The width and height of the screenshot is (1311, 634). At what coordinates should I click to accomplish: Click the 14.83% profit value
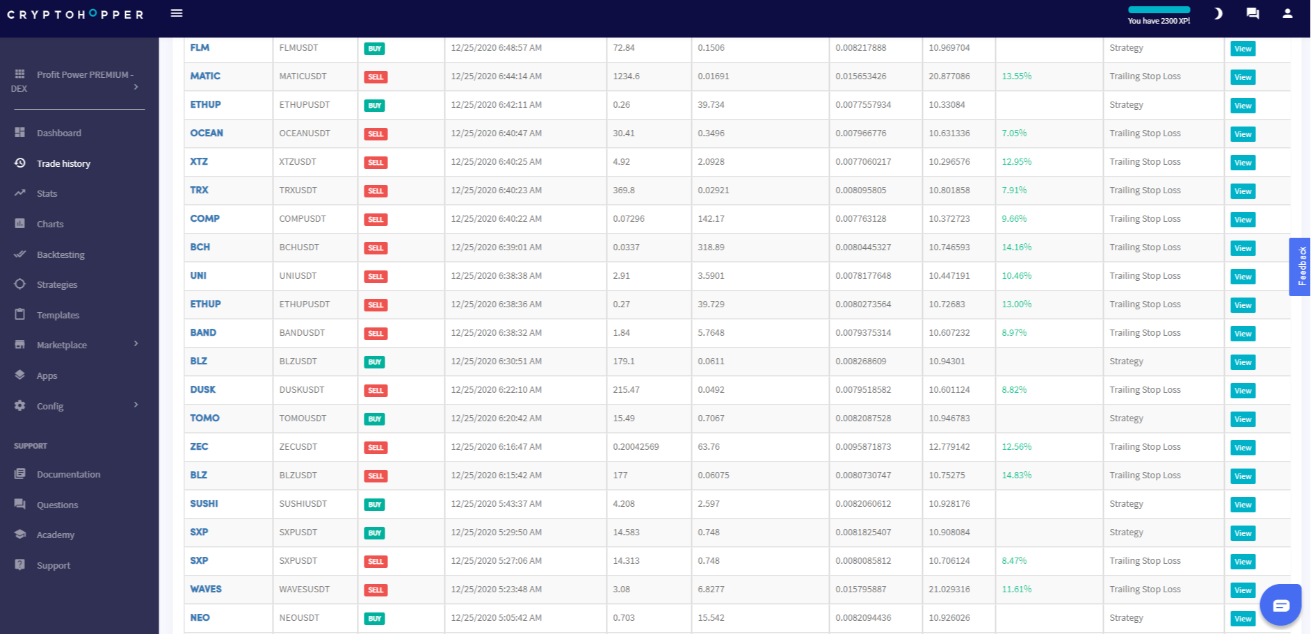[1016, 475]
